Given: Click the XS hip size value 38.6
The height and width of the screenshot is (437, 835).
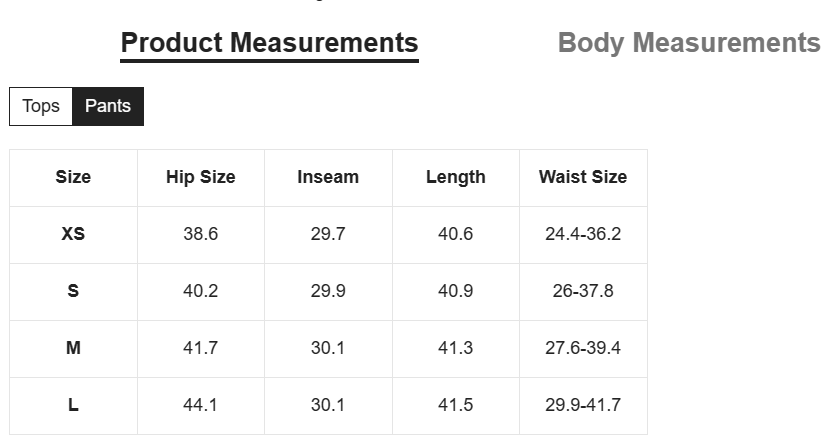Looking at the screenshot, I should point(201,234).
